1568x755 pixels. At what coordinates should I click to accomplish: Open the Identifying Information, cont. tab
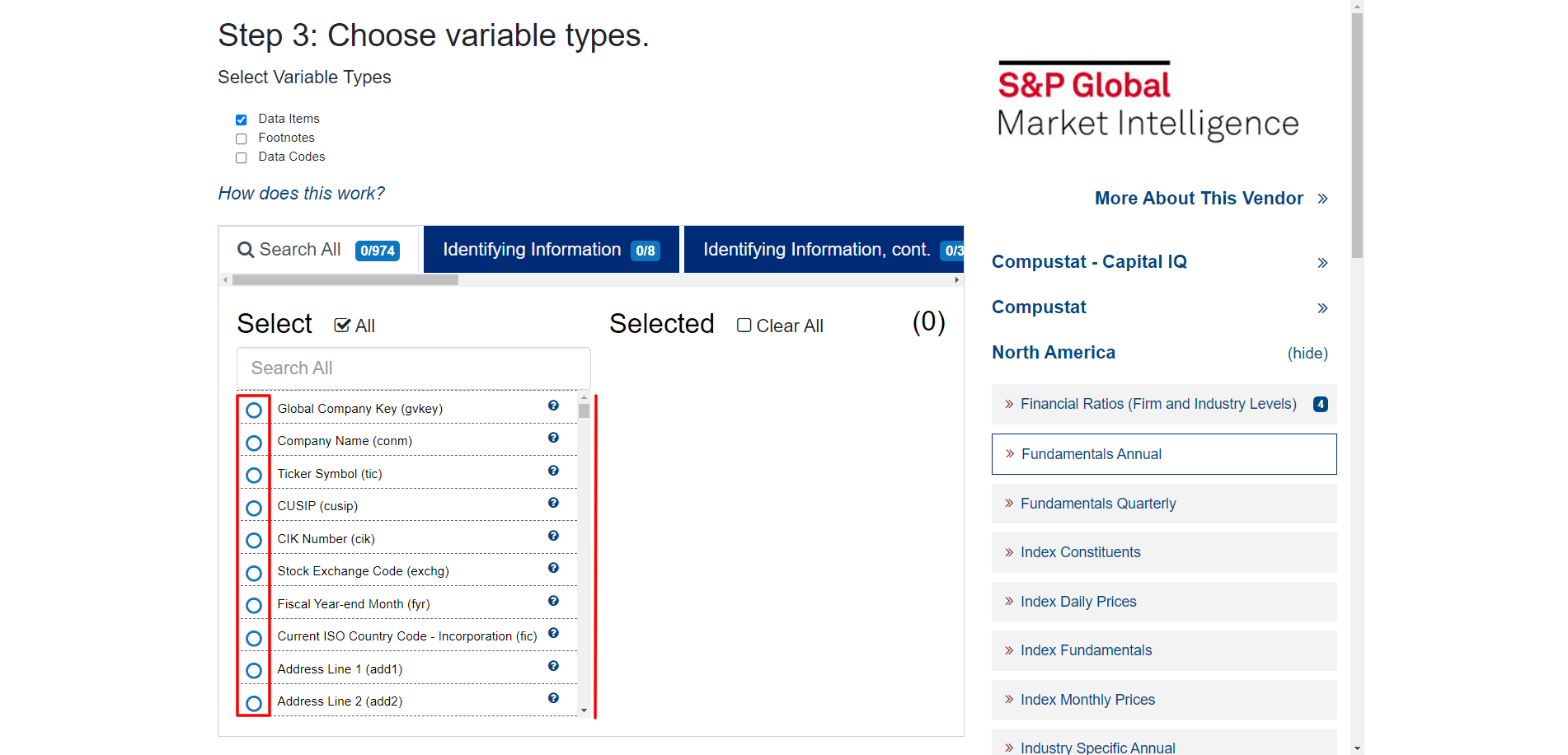[x=824, y=250]
